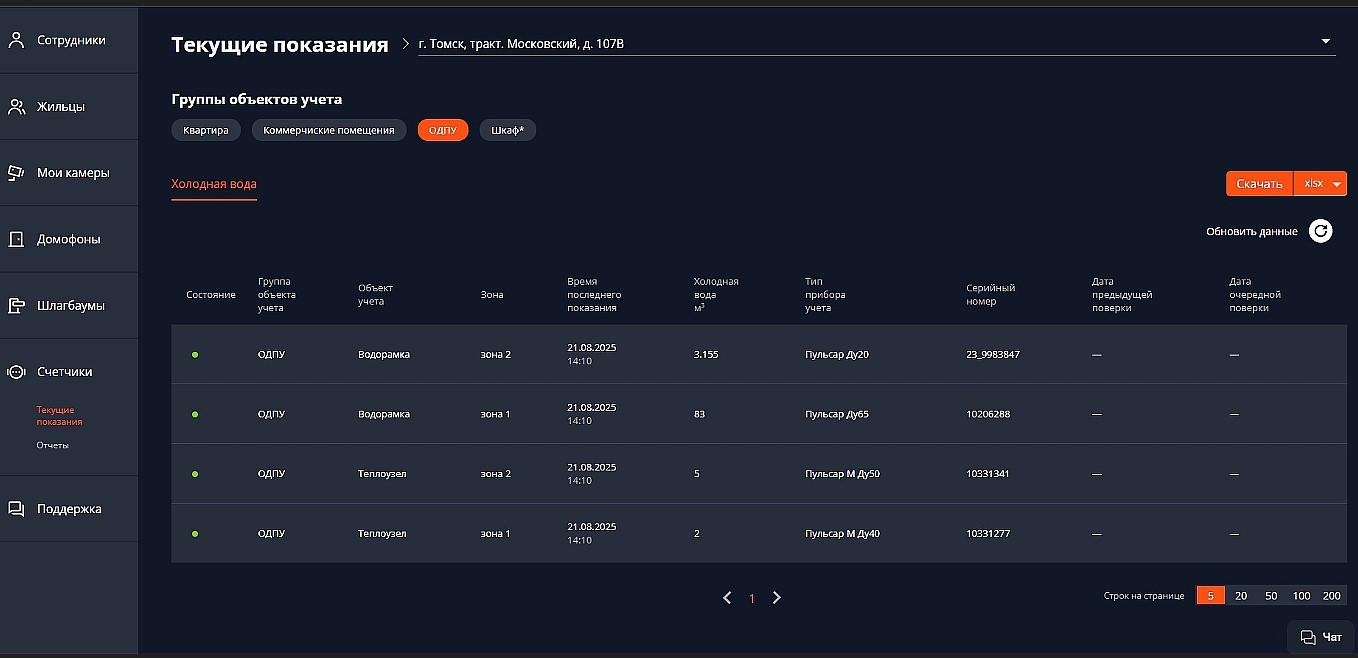Click the Жильцы residents icon
The height and width of the screenshot is (658, 1358).
click(16, 107)
